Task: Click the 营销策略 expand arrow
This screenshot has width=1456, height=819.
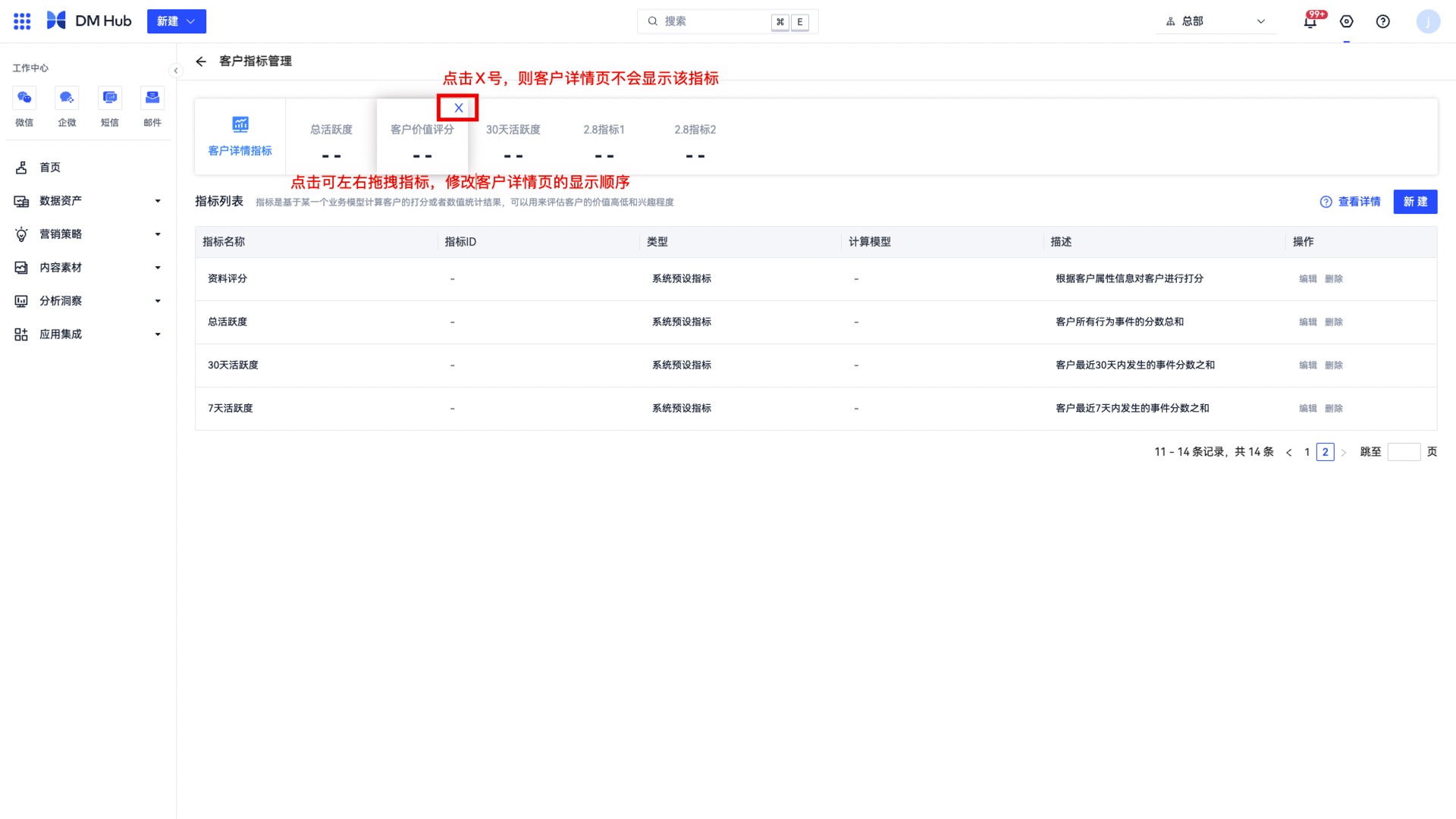Action: coord(158,234)
